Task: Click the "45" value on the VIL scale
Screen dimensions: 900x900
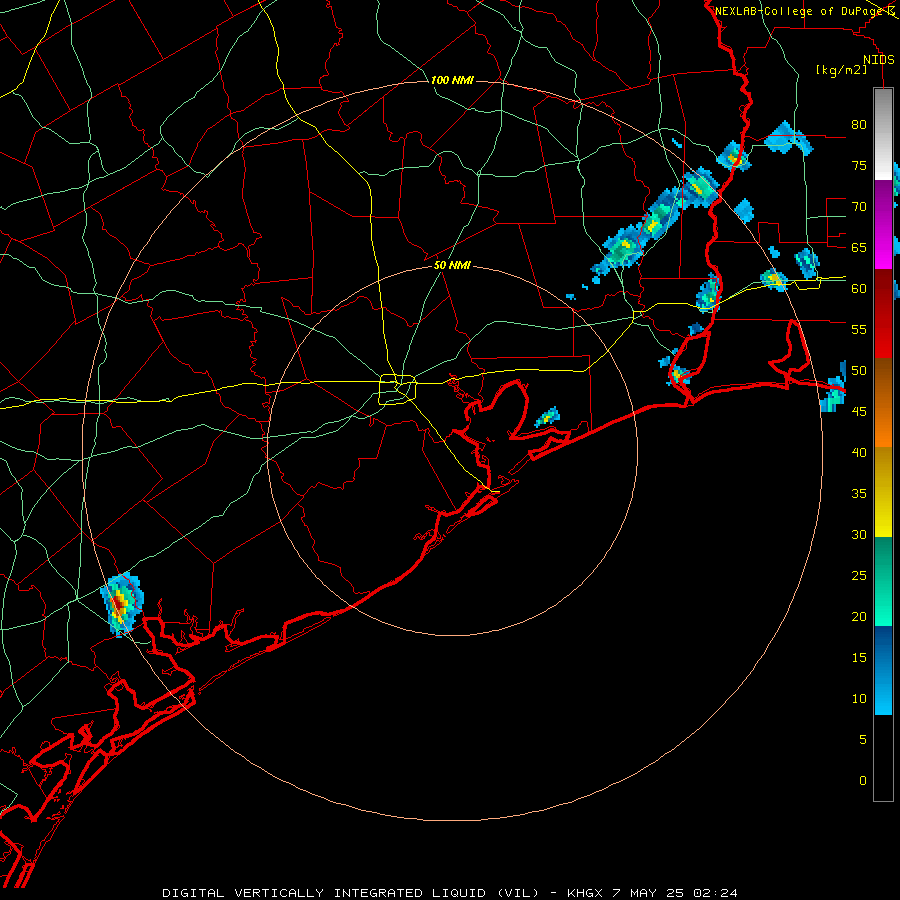Action: click(x=859, y=412)
